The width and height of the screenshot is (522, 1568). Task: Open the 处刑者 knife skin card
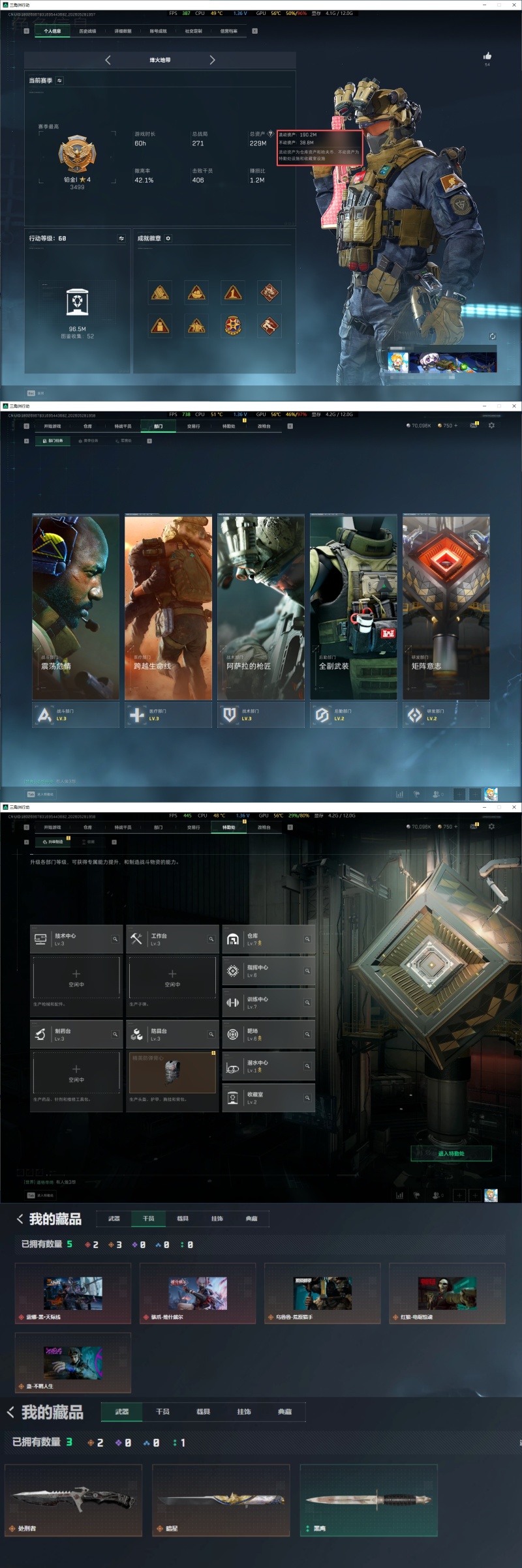74,1500
